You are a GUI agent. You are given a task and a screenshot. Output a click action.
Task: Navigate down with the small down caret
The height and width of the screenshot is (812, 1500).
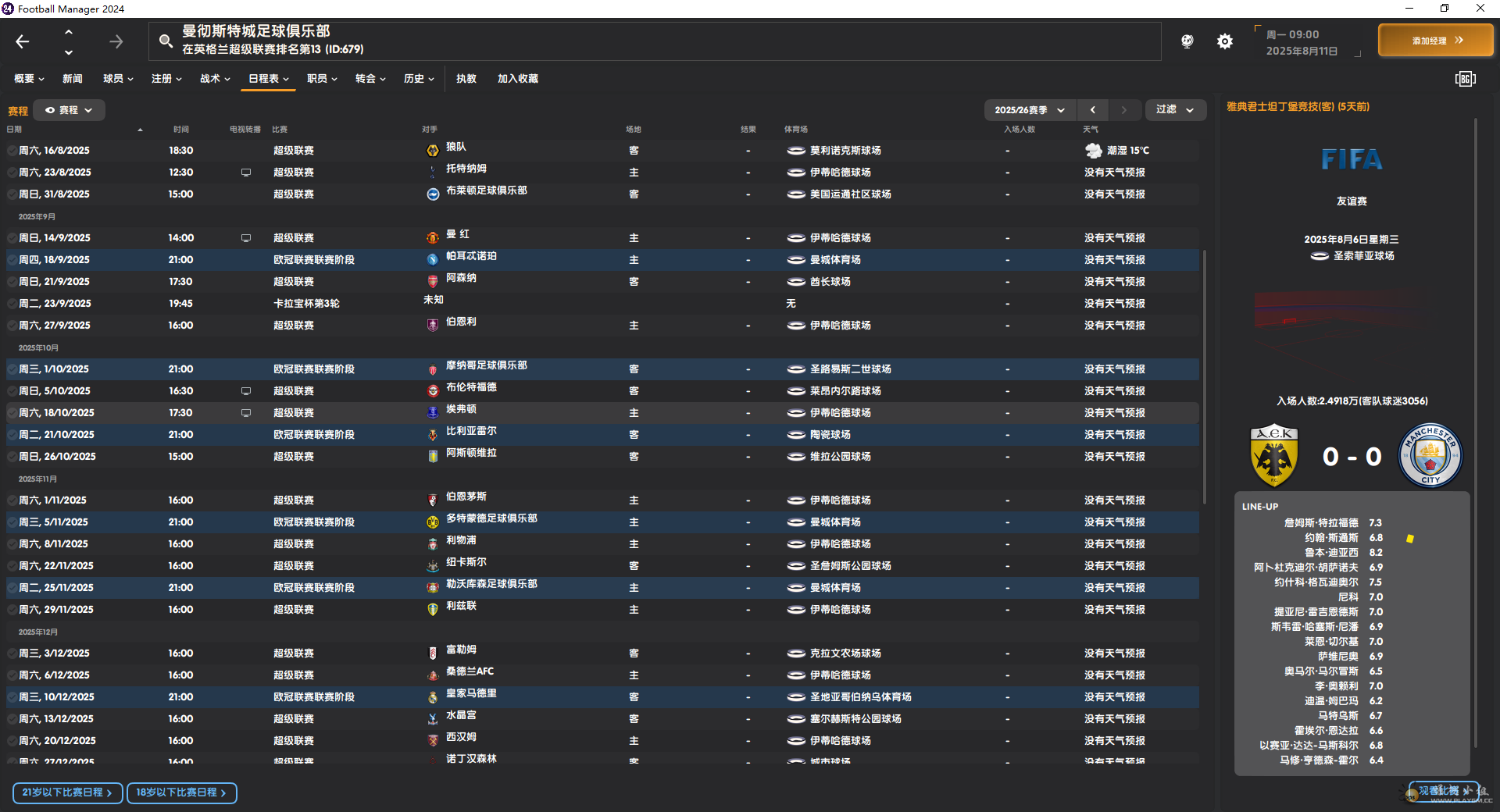click(x=69, y=52)
